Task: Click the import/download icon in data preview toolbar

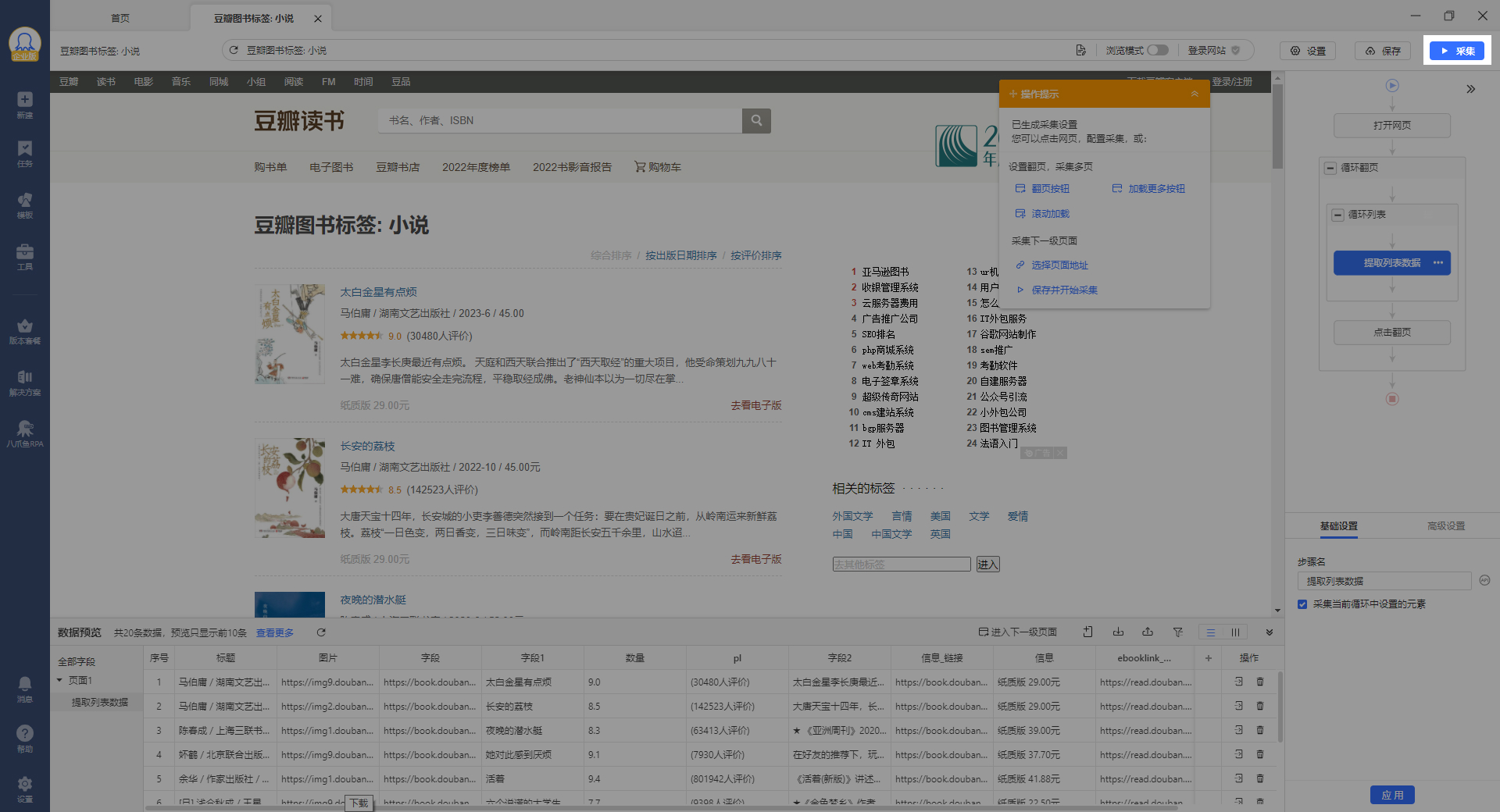Action: click(1118, 632)
